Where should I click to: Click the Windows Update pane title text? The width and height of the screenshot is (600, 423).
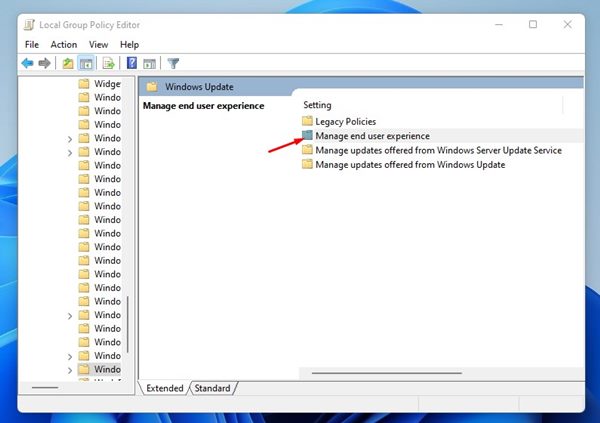click(199, 87)
